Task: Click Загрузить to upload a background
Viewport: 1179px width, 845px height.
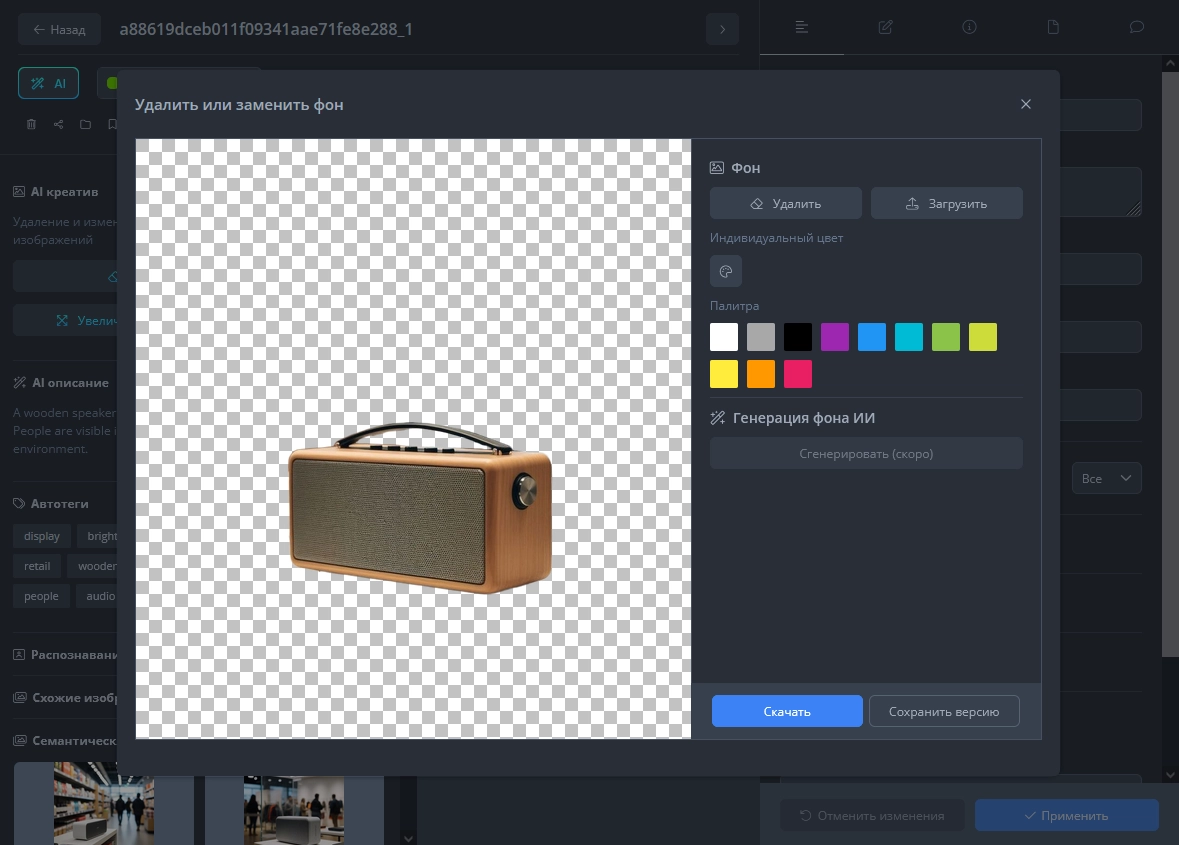Action: click(946, 203)
